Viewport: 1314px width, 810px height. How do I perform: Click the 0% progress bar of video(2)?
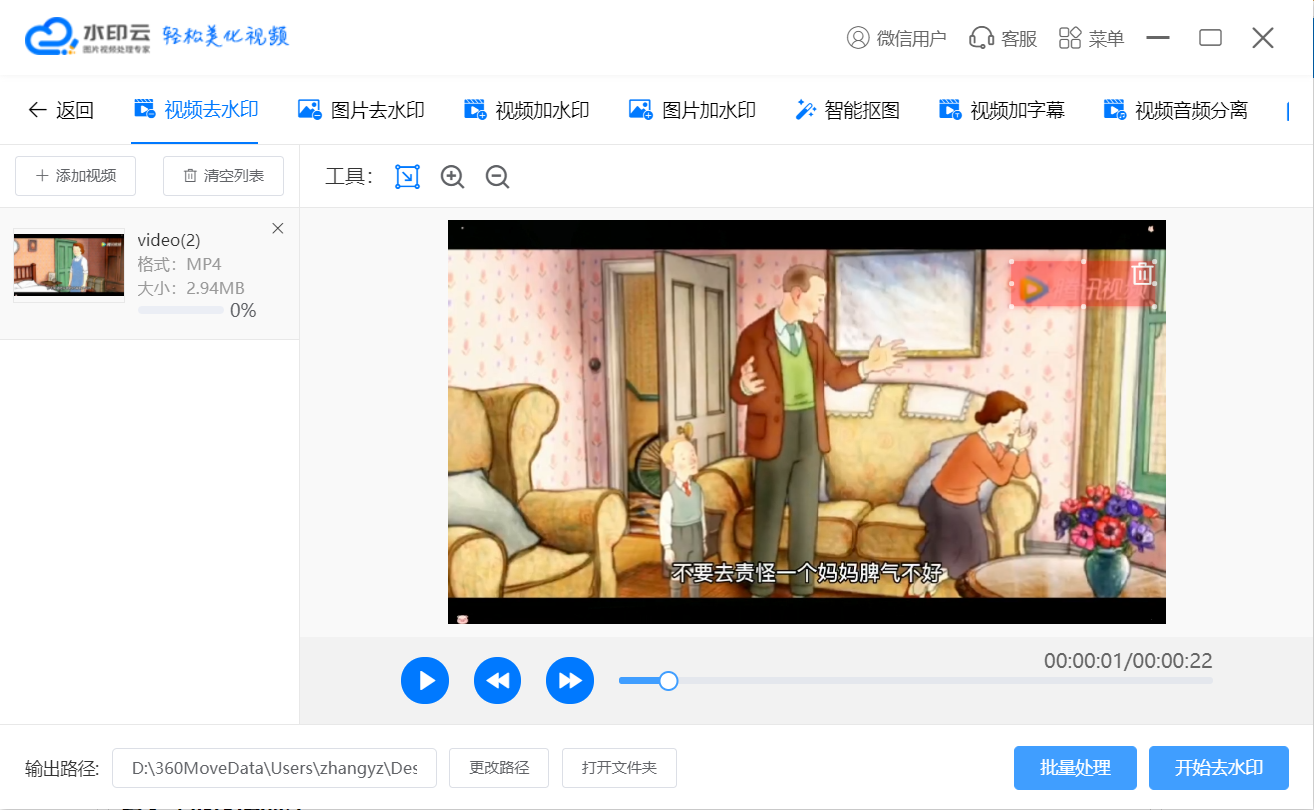tap(181, 310)
